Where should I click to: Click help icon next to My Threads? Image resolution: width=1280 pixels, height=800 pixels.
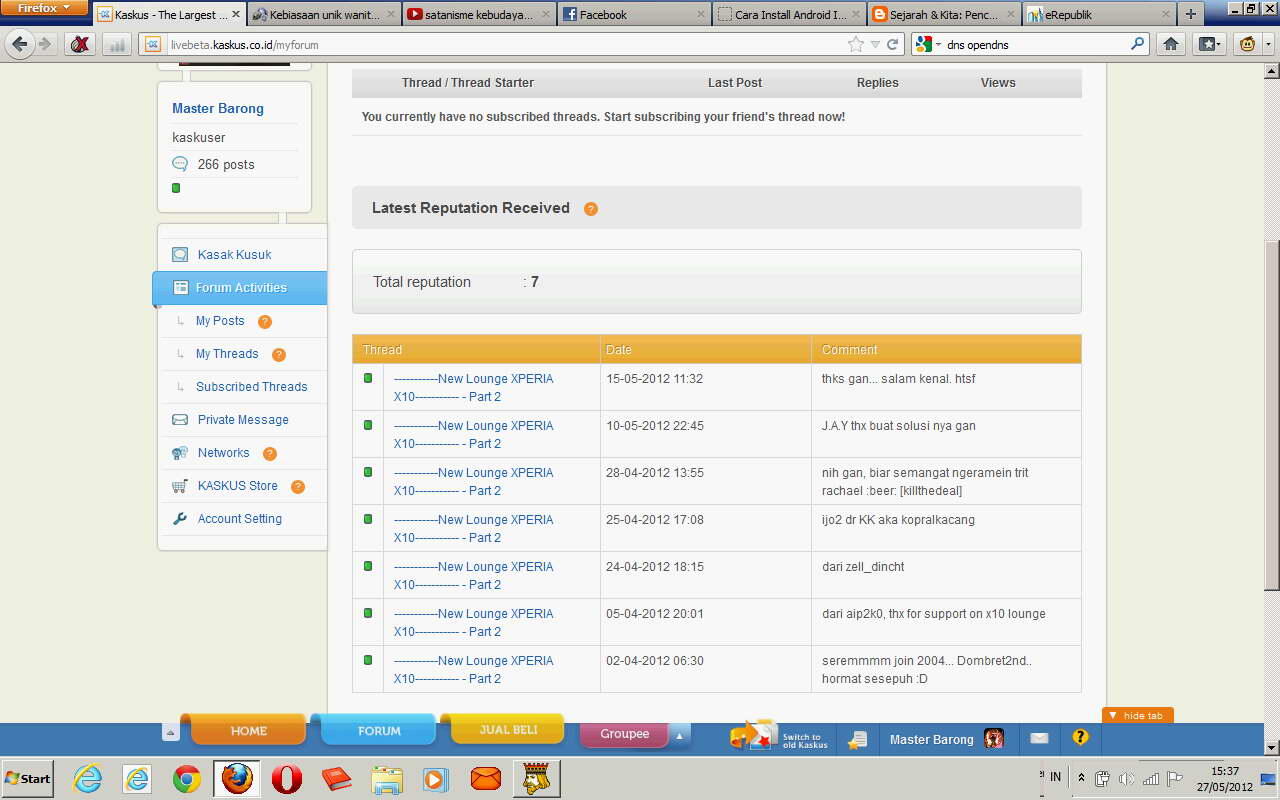pyautogui.click(x=279, y=354)
